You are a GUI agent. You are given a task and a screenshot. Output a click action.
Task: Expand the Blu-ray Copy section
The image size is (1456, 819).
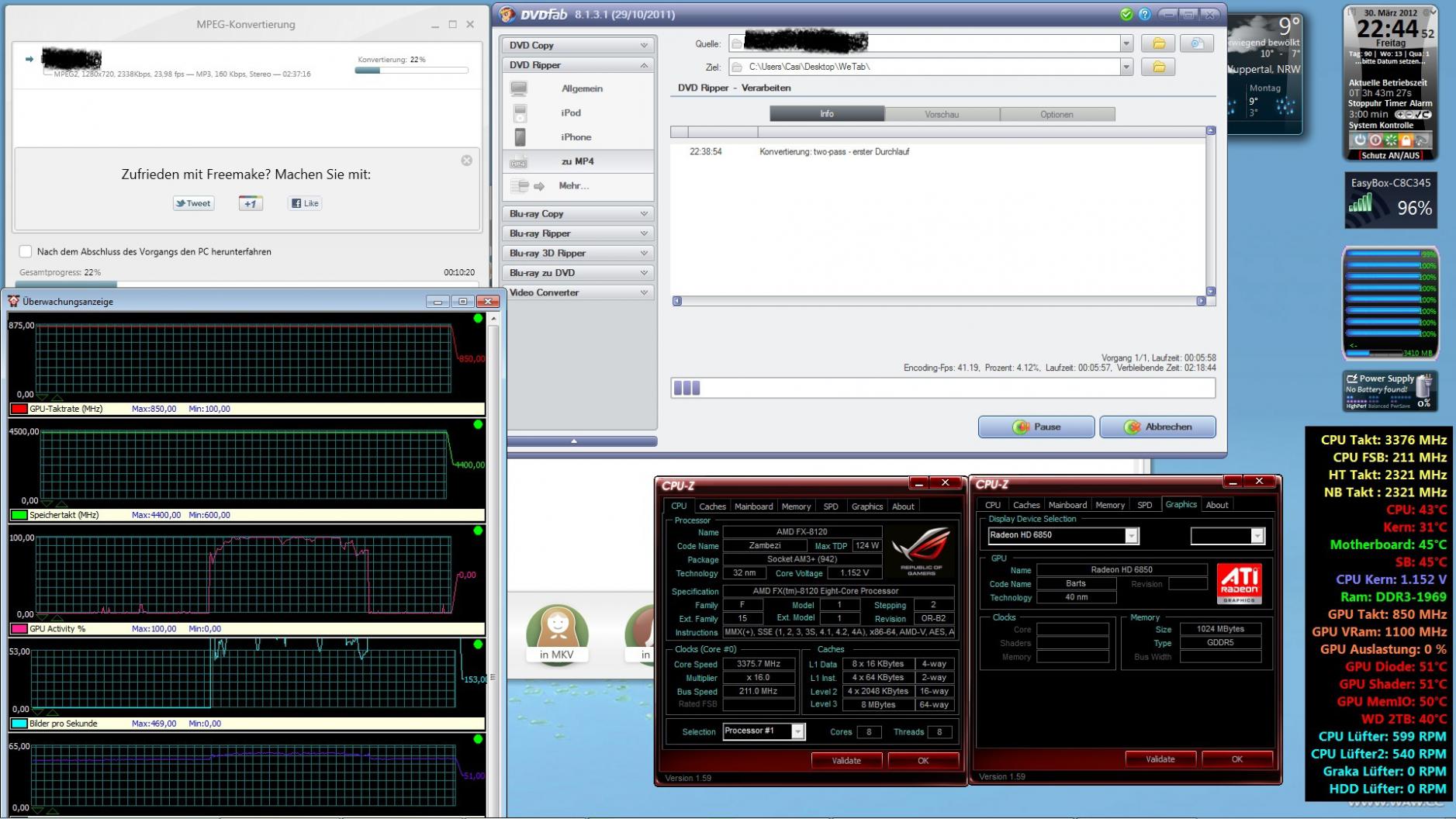click(578, 213)
